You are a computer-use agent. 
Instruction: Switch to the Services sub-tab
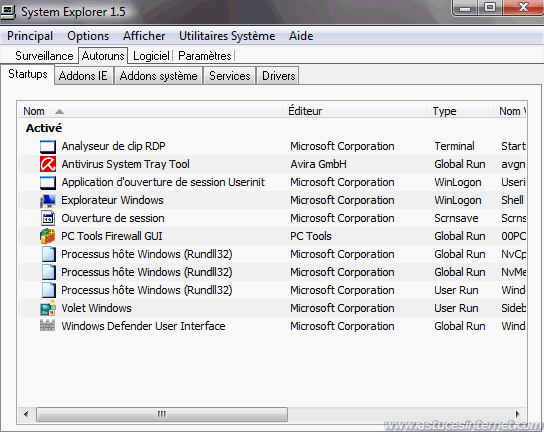click(230, 76)
